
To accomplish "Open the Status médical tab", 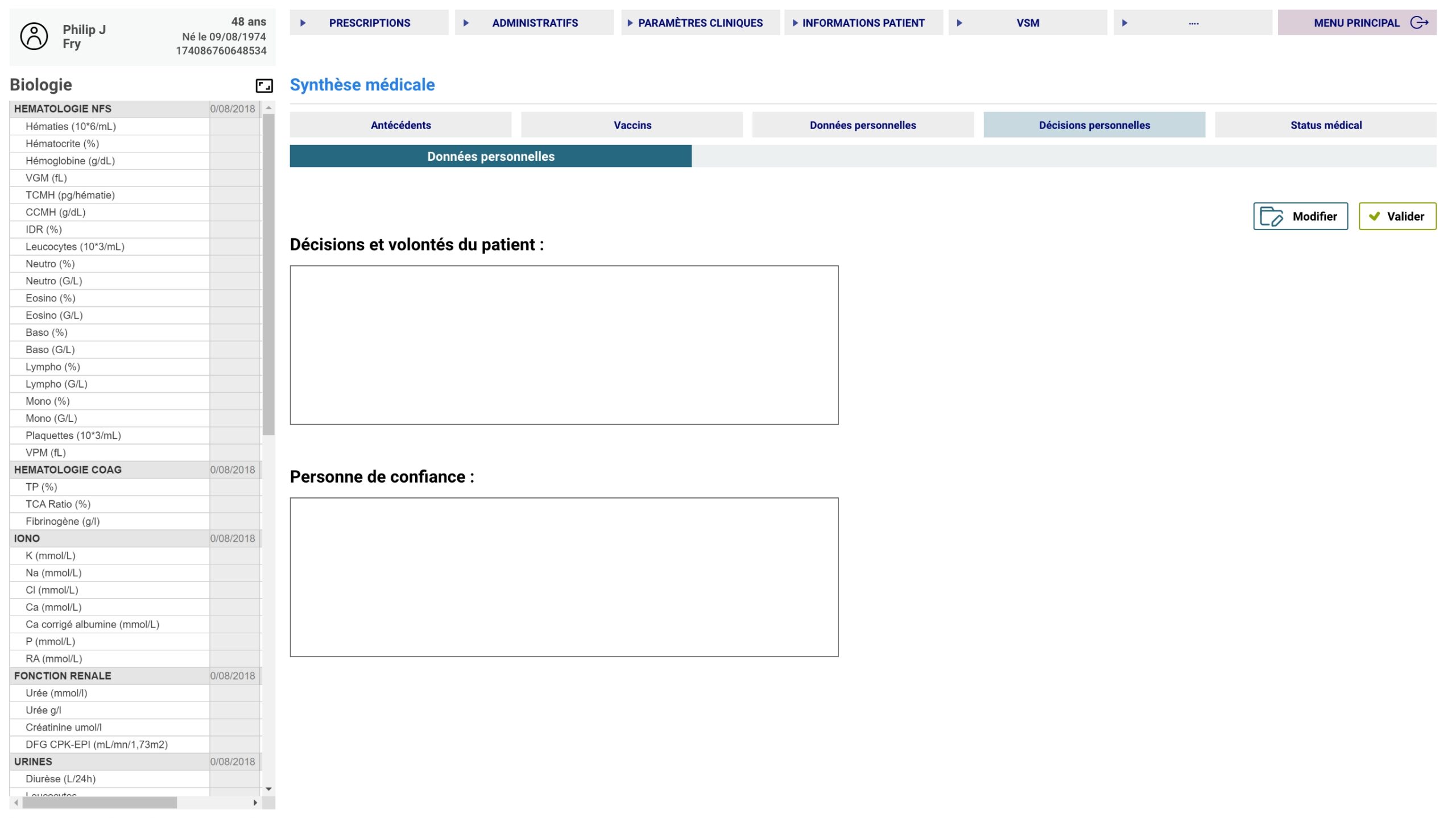I will tap(1325, 125).
